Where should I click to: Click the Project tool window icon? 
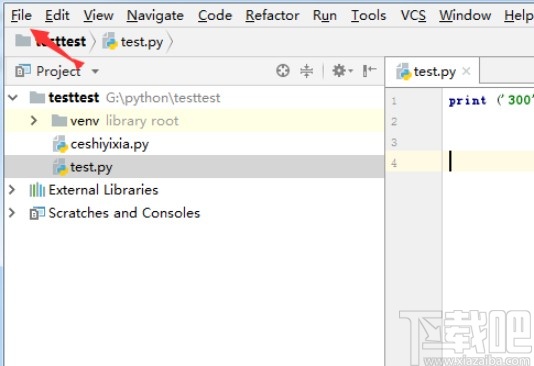pyautogui.click(x=23, y=71)
